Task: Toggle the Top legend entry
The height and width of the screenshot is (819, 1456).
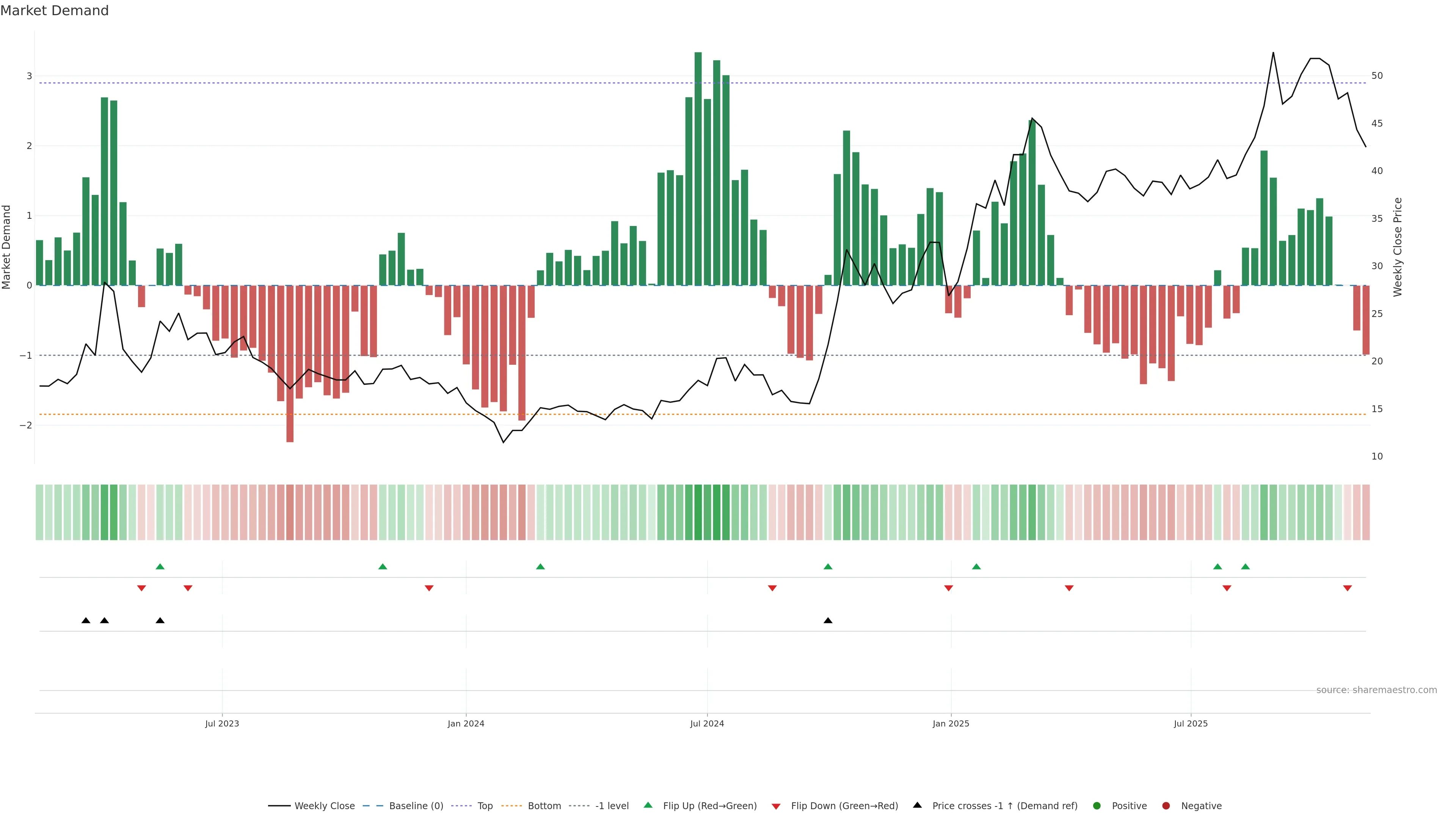Action: coord(485,806)
